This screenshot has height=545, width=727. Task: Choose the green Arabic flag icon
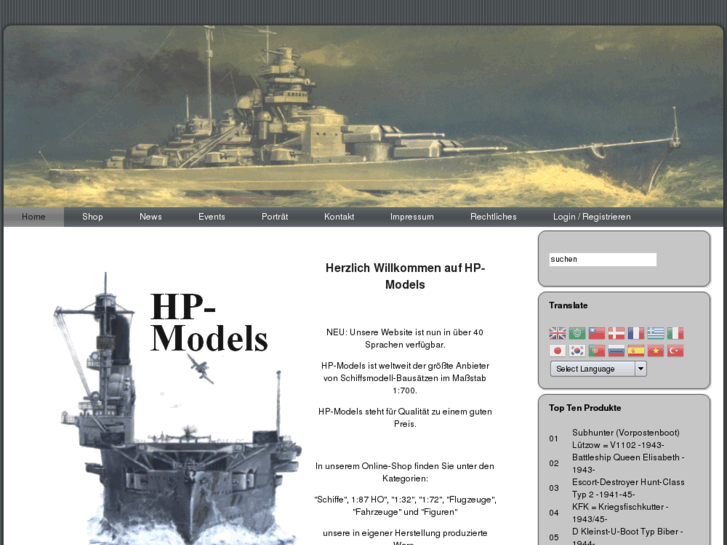tap(577, 333)
